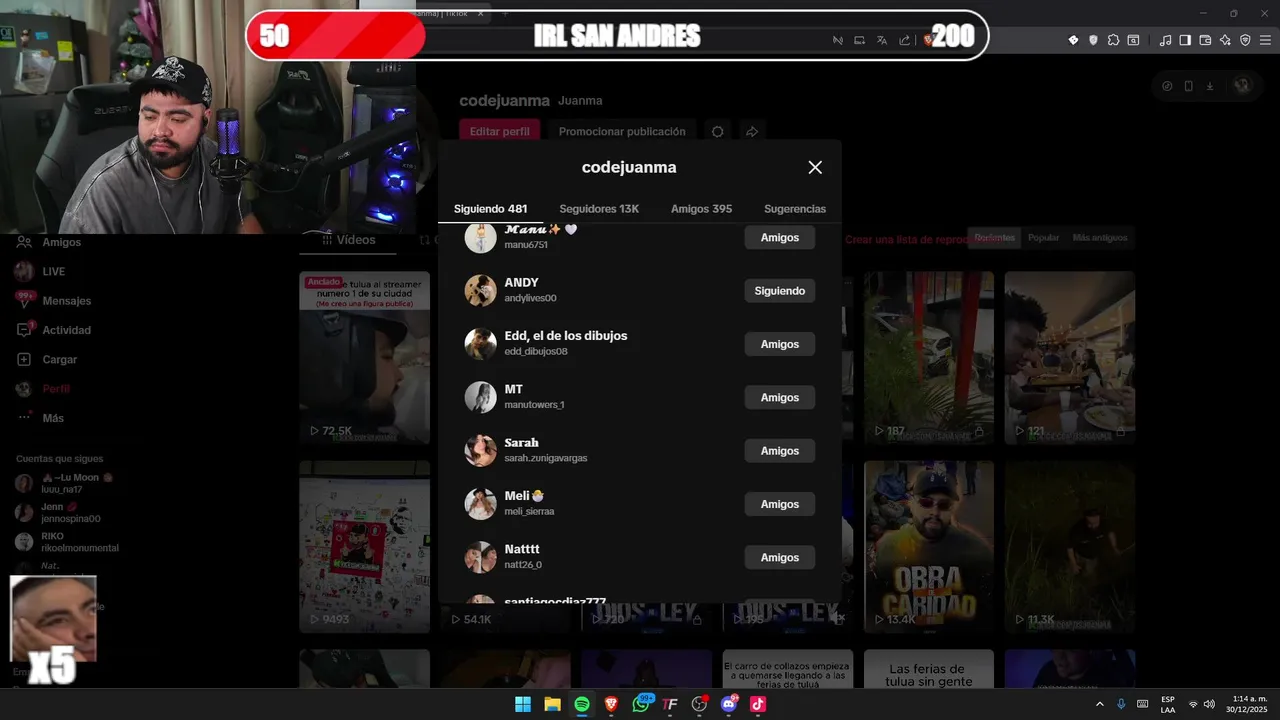Viewport: 1280px width, 720px height.
Task: Sort videos by Popular
Action: tap(1043, 238)
